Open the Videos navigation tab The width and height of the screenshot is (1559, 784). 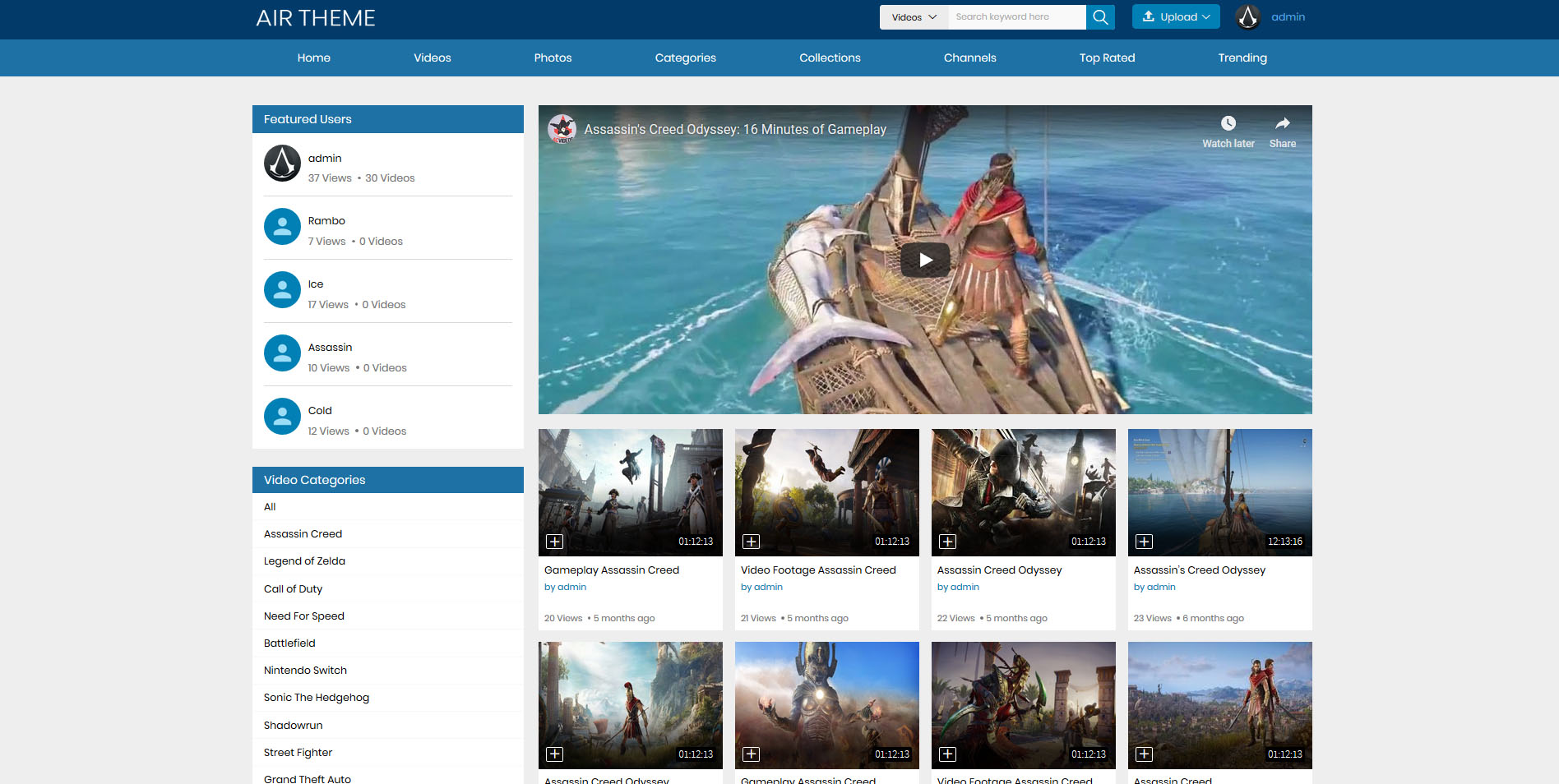pos(433,58)
